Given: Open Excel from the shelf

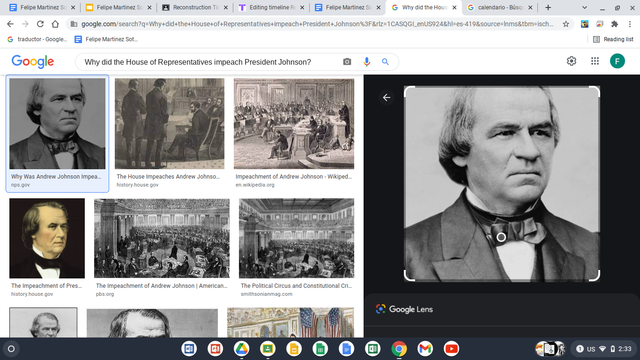Looking at the screenshot, I should coord(372,349).
